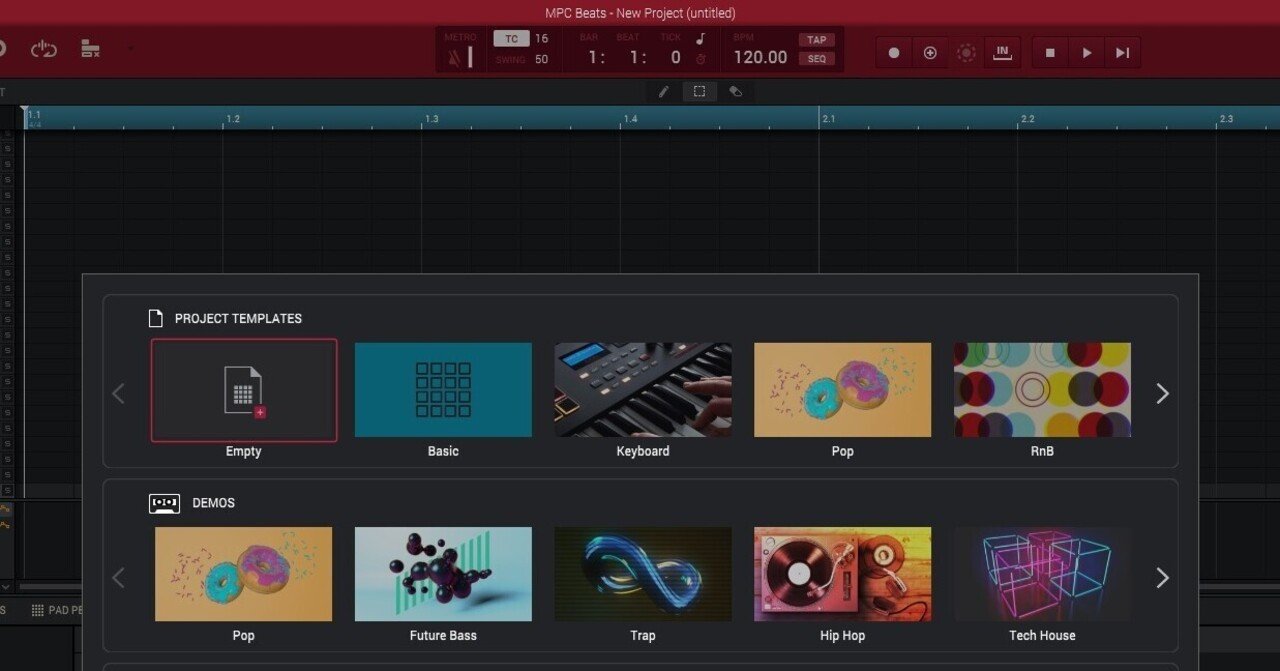
Task: Click the lower orange automation icon at left
Action: coord(6,524)
